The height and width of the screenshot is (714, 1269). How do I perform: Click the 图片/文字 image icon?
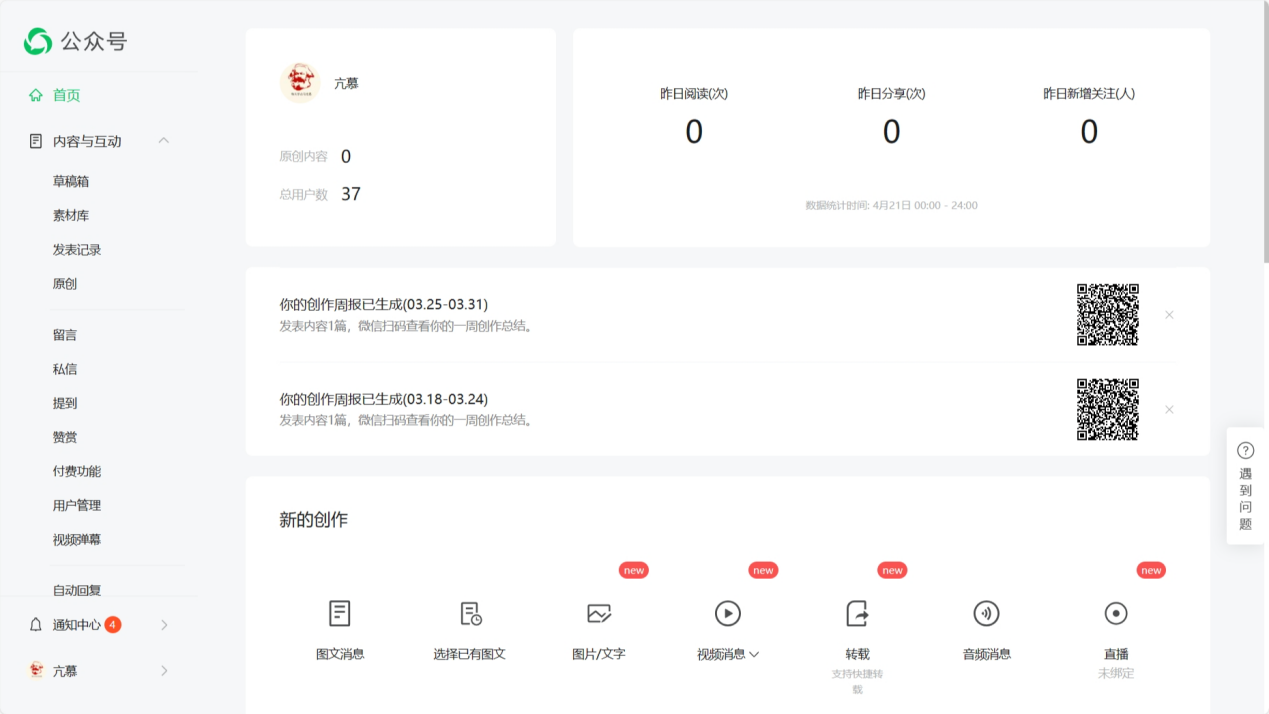click(599, 613)
